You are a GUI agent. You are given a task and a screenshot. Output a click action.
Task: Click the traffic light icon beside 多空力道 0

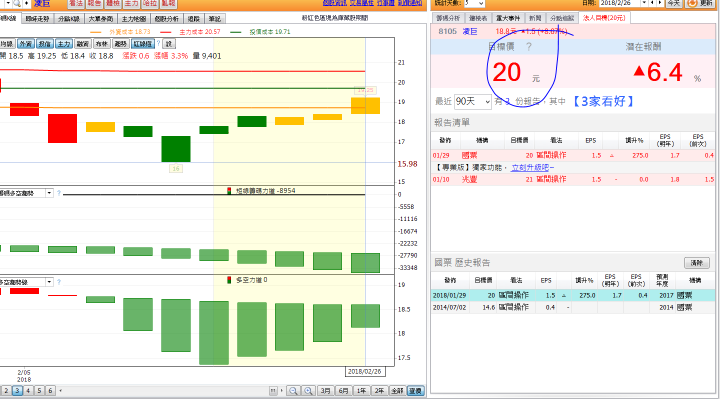tap(229, 280)
